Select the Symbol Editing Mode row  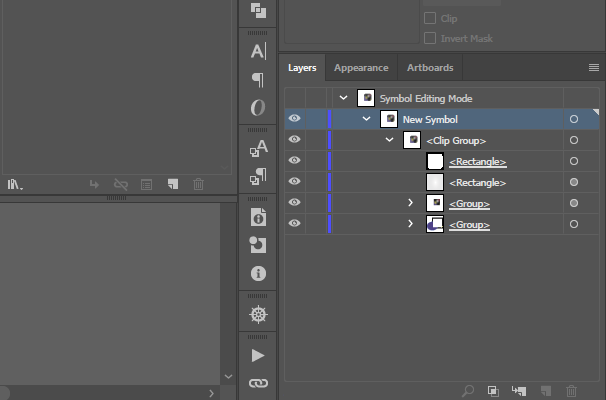442,98
